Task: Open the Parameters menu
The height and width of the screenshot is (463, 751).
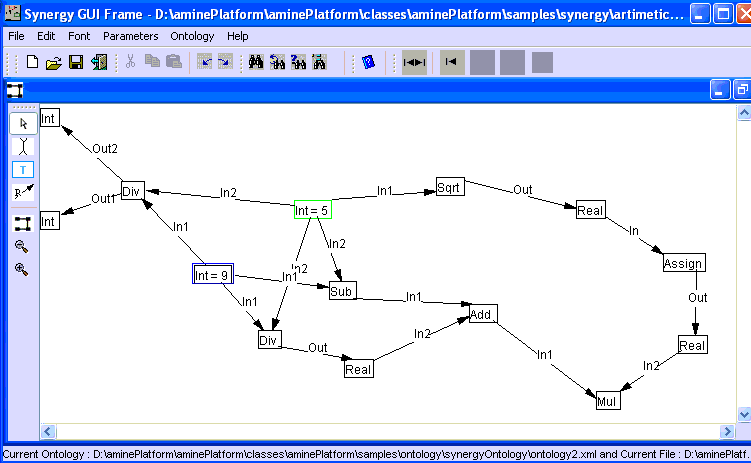Action: click(130, 36)
